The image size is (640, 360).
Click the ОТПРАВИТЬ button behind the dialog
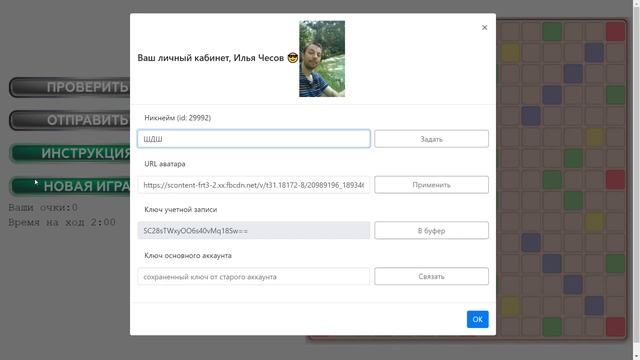70,120
